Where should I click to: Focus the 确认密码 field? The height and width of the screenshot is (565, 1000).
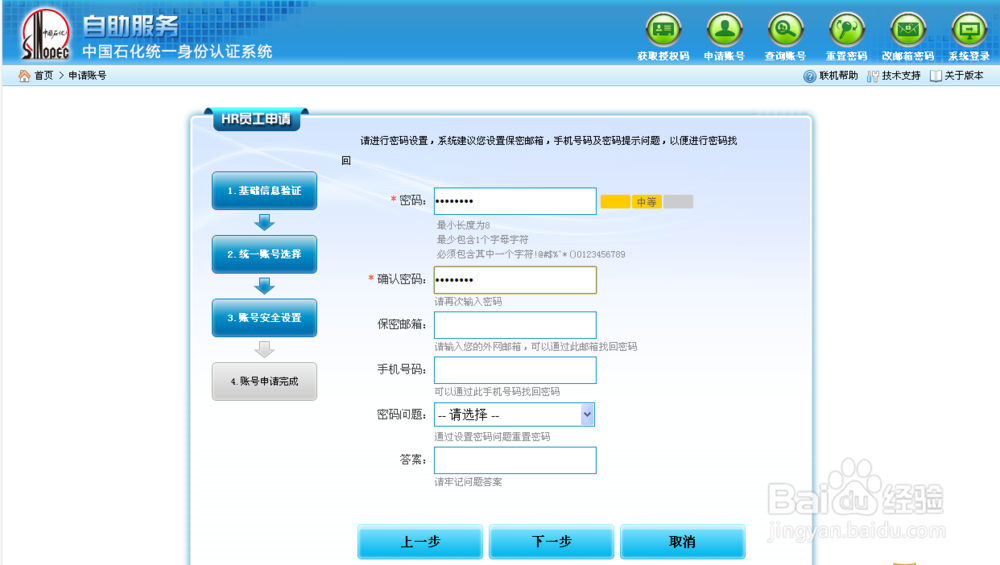[515, 280]
